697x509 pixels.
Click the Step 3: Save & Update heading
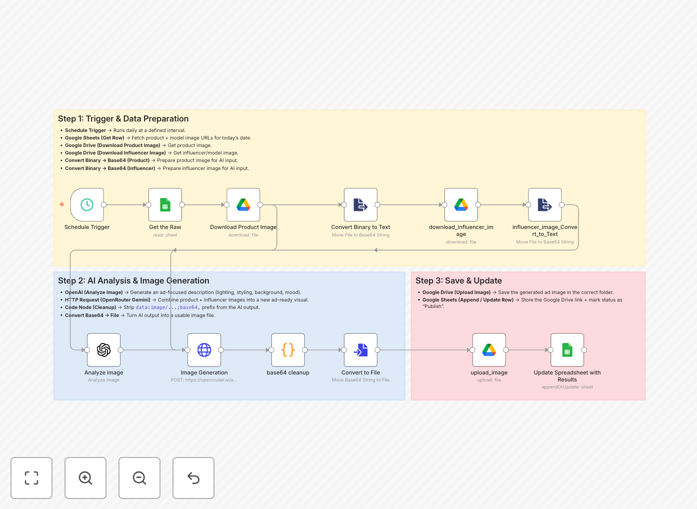459,281
